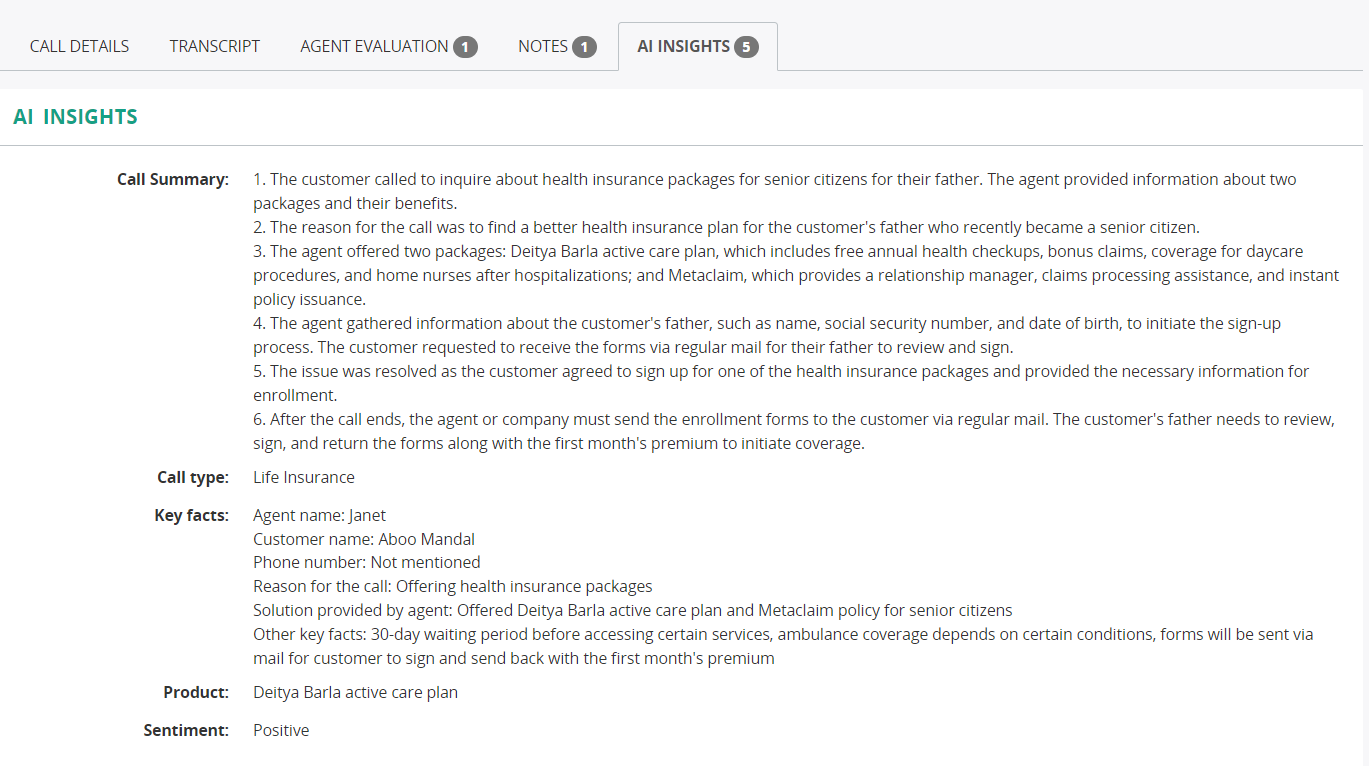Click the Phone number: Not mentioned line
This screenshot has width=1369, height=766.
(x=366, y=563)
